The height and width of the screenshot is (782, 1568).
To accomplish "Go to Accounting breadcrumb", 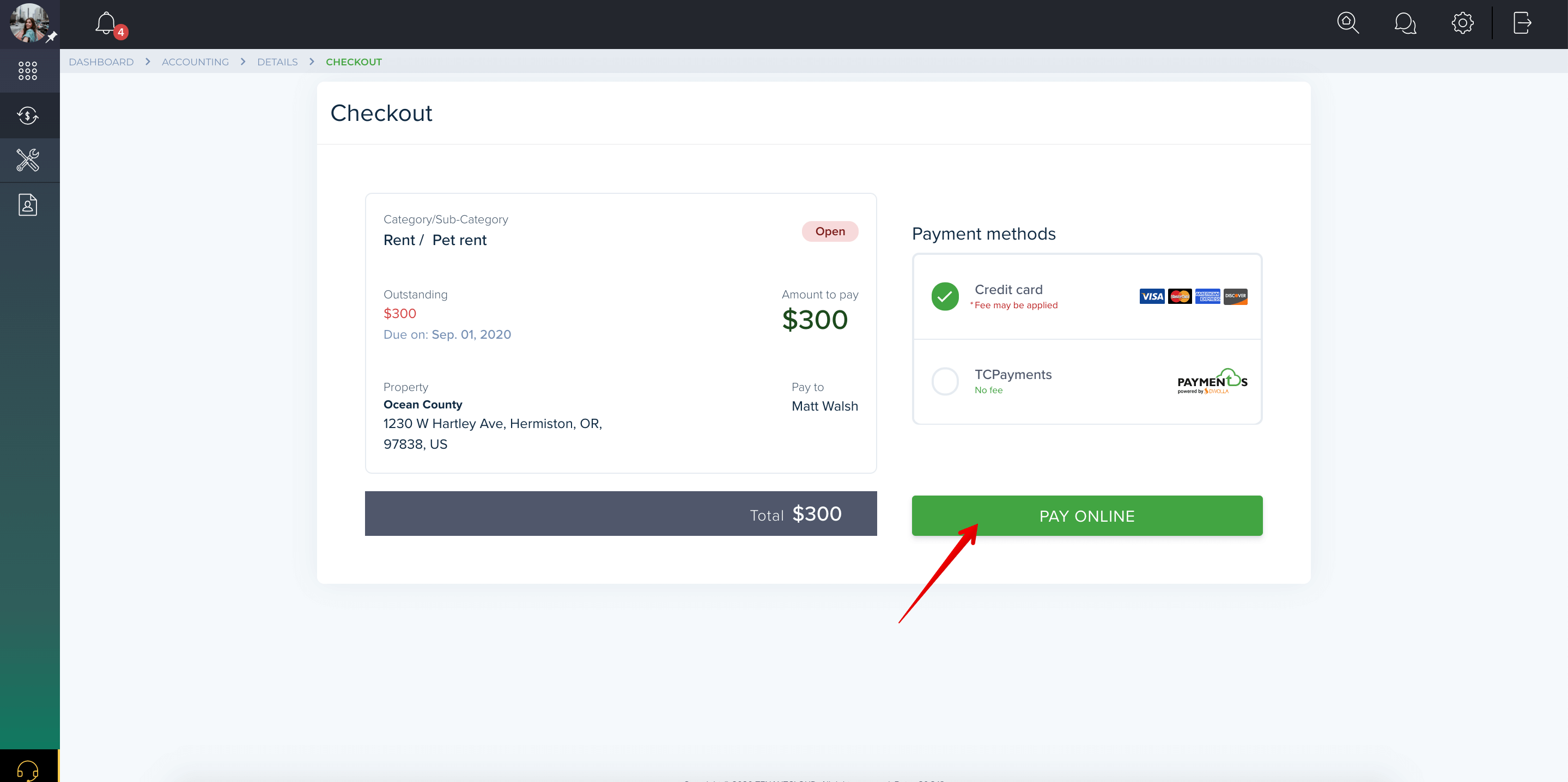I will [x=196, y=62].
